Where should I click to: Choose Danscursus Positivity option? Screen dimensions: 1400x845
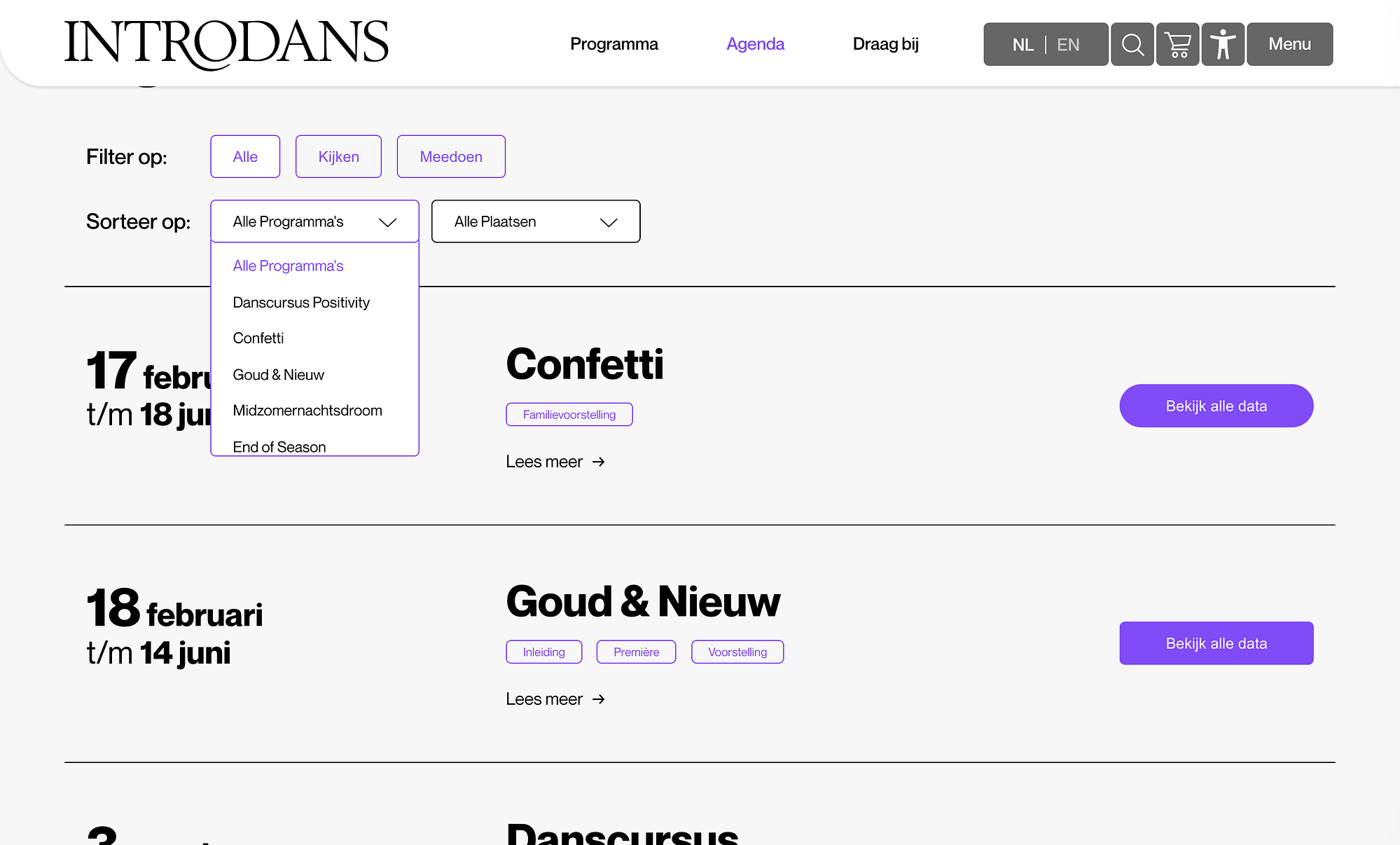point(300,303)
